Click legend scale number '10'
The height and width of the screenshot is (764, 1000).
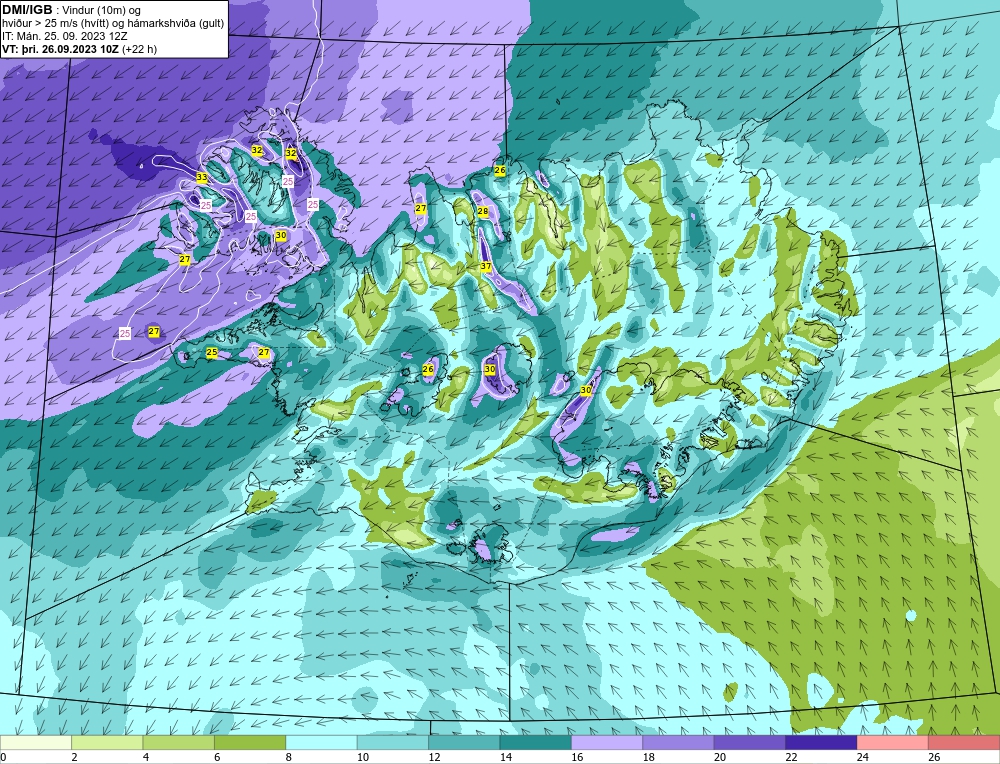pyautogui.click(x=363, y=757)
